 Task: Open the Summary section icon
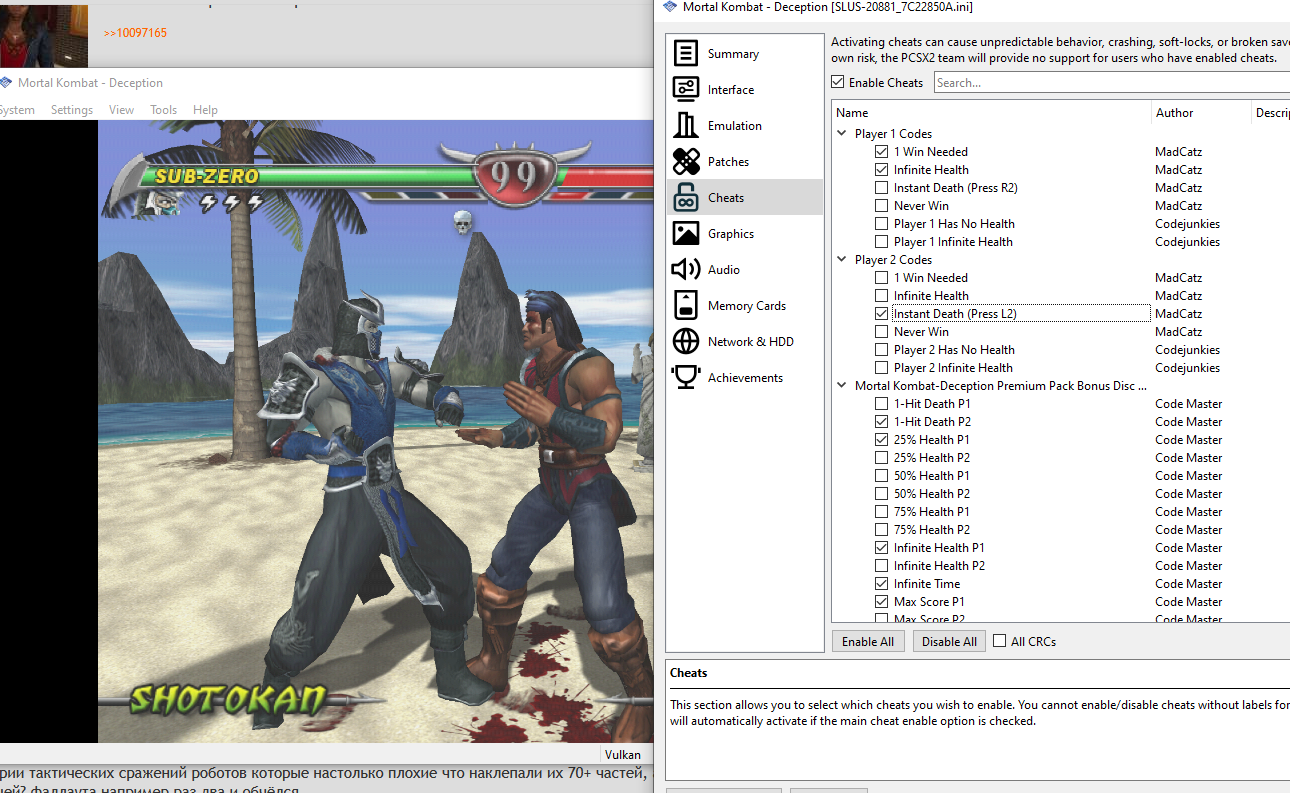pyautogui.click(x=686, y=54)
